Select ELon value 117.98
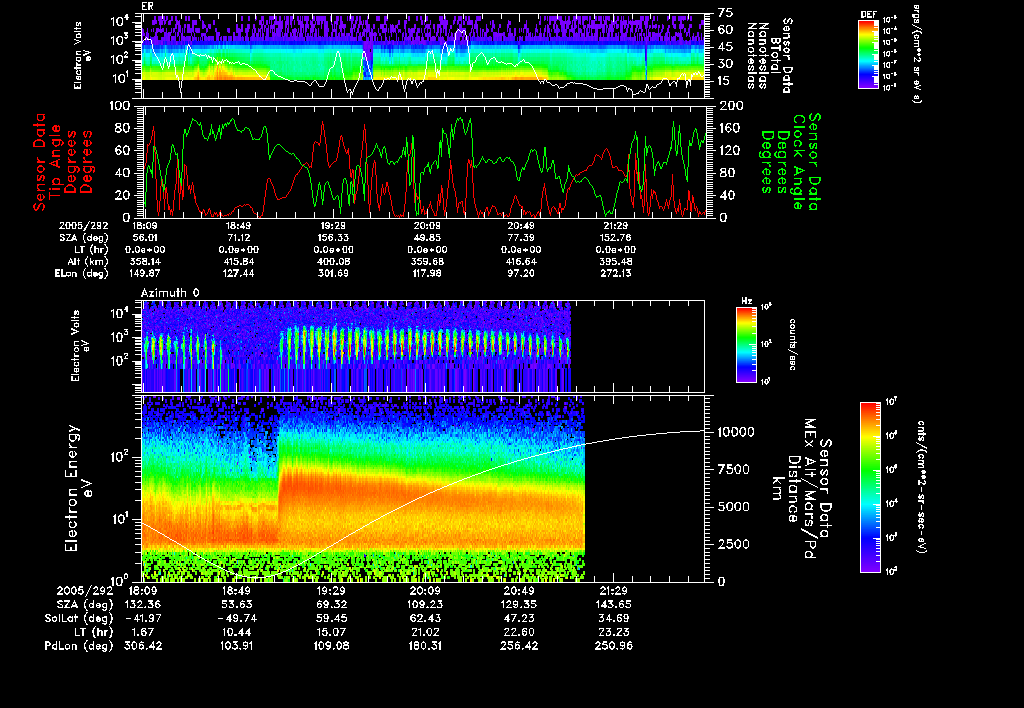The width and height of the screenshot is (1024, 708). pyautogui.click(x=427, y=274)
